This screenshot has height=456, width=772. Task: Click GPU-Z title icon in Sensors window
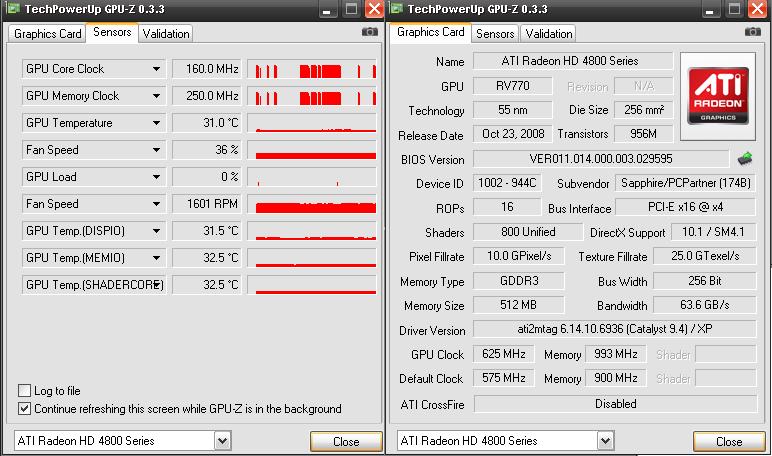(13, 8)
